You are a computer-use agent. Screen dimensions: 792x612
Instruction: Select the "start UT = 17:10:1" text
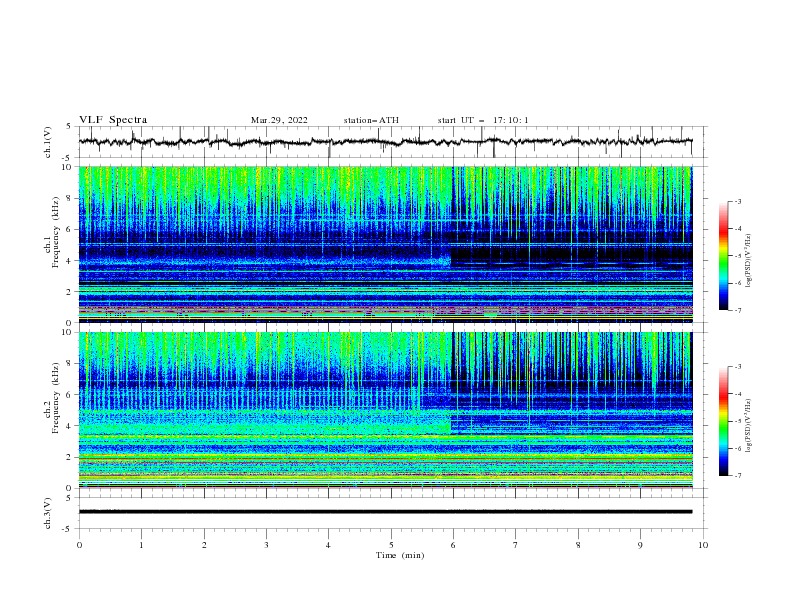pyautogui.click(x=483, y=120)
